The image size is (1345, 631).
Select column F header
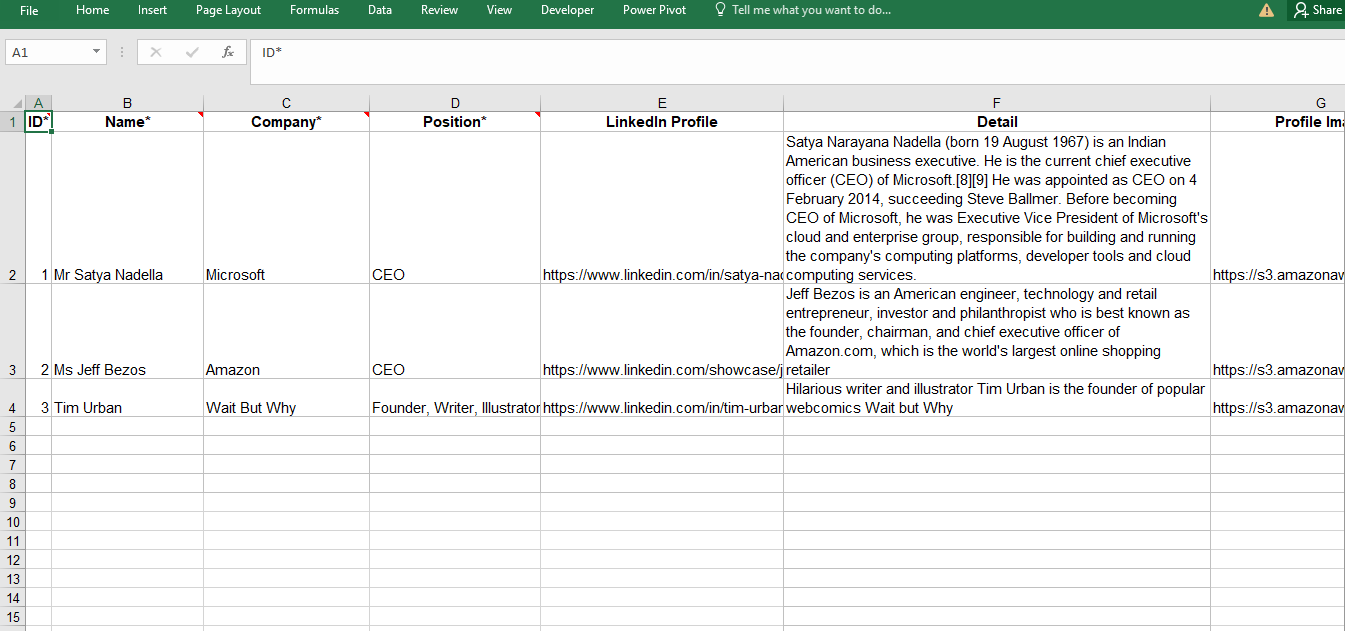(997, 103)
